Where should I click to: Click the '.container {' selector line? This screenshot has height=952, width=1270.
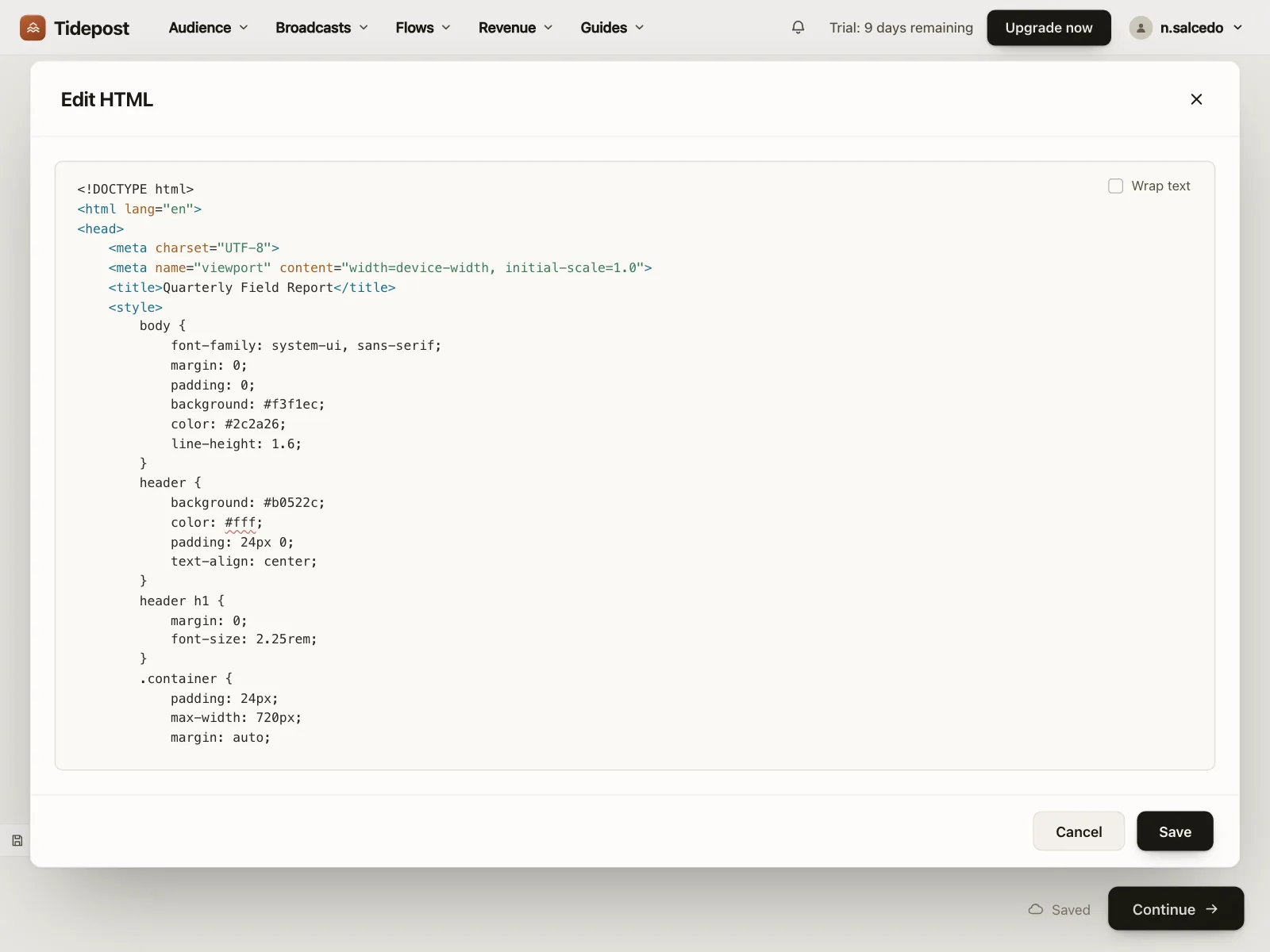(x=186, y=678)
